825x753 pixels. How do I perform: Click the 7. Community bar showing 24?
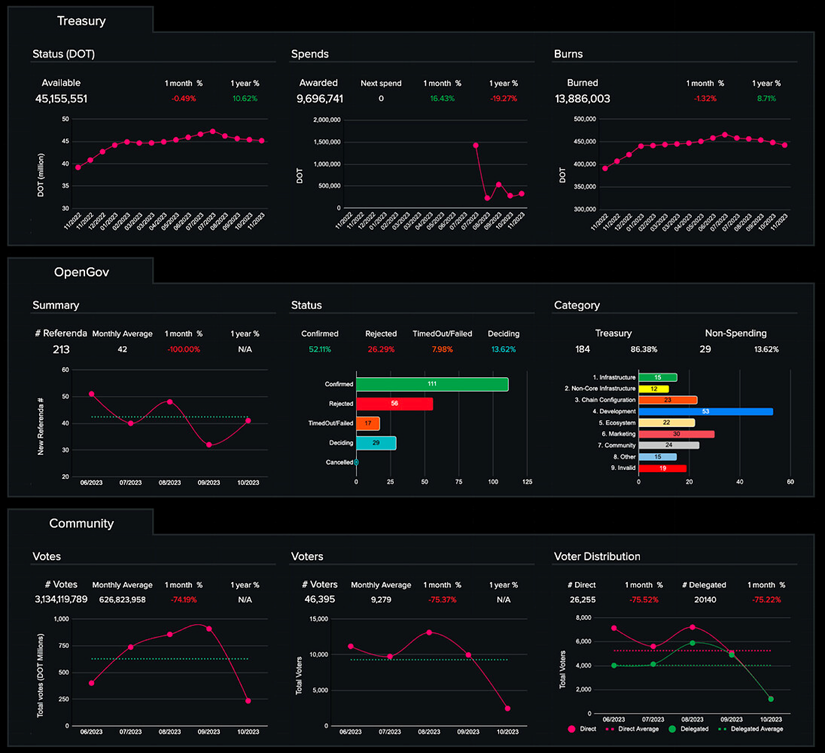669,445
